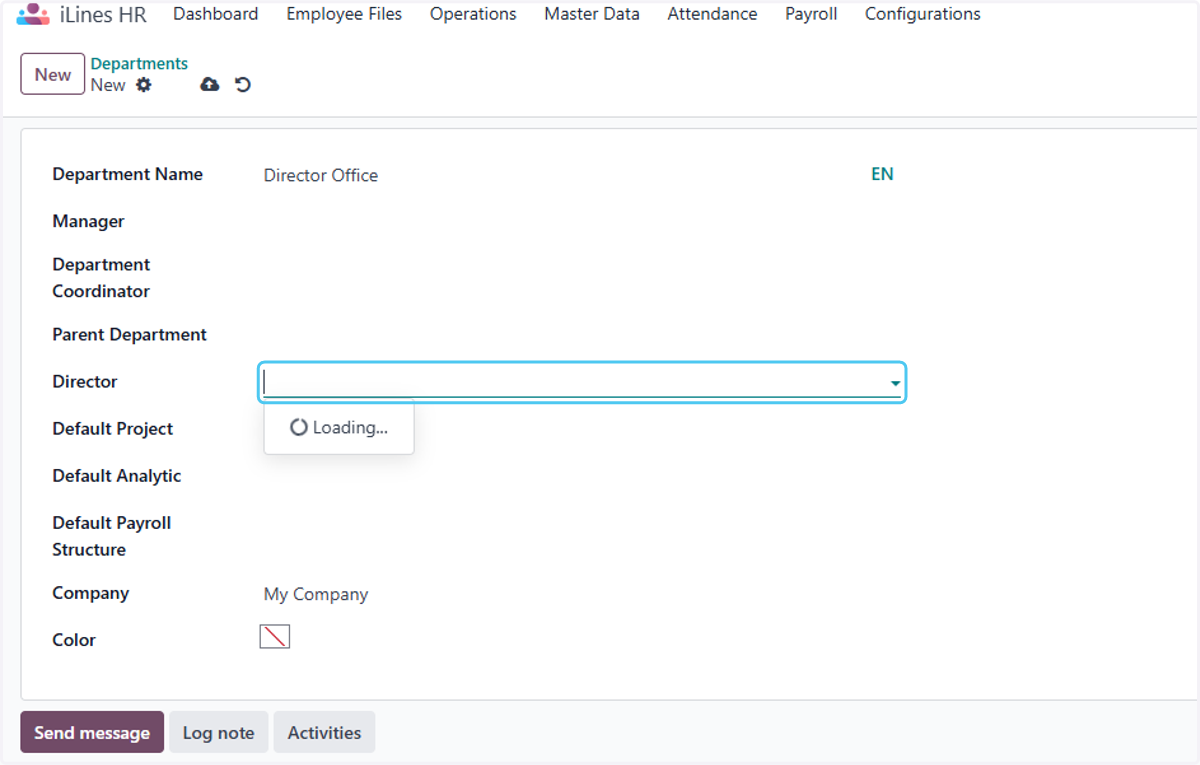
Task: Open the Activities tab
Action: pos(324,732)
